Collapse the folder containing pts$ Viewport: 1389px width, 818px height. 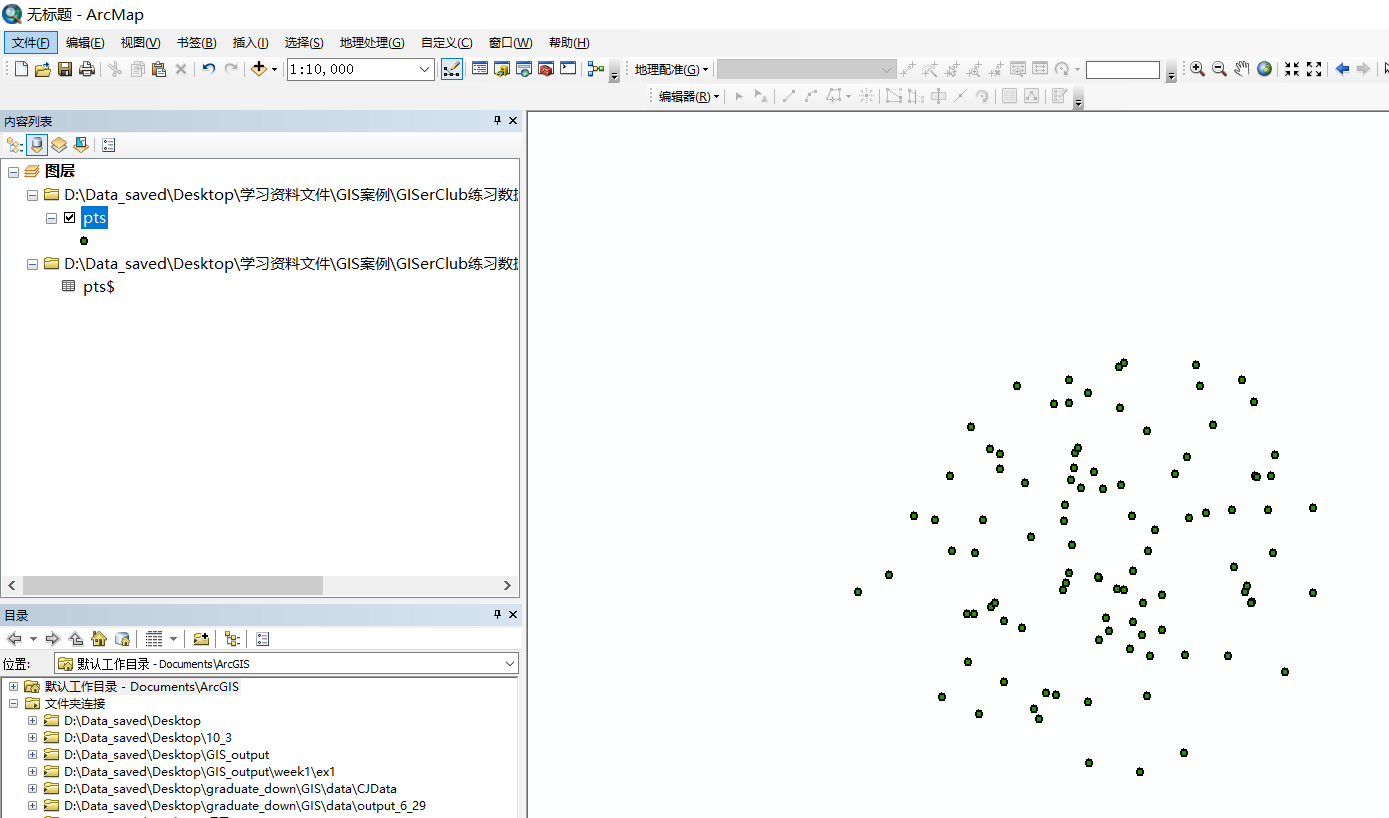(x=32, y=264)
